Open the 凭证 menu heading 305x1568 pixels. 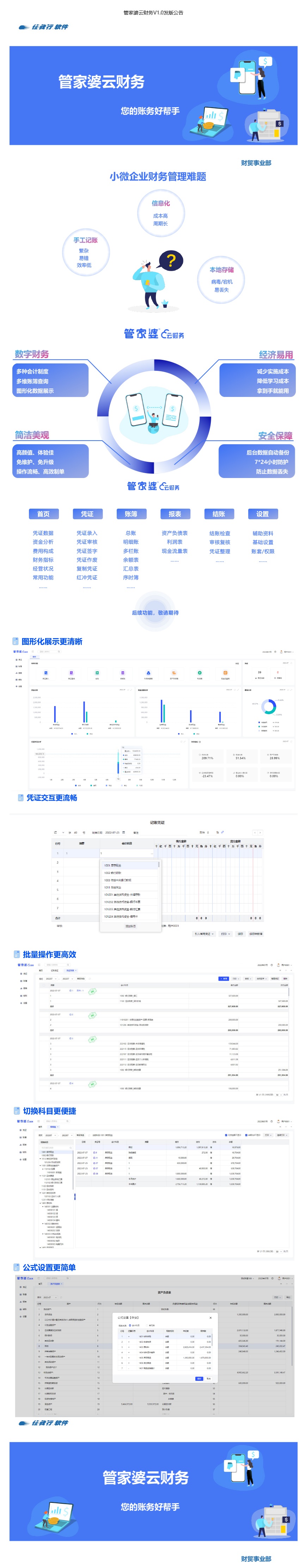pyautogui.click(x=87, y=514)
